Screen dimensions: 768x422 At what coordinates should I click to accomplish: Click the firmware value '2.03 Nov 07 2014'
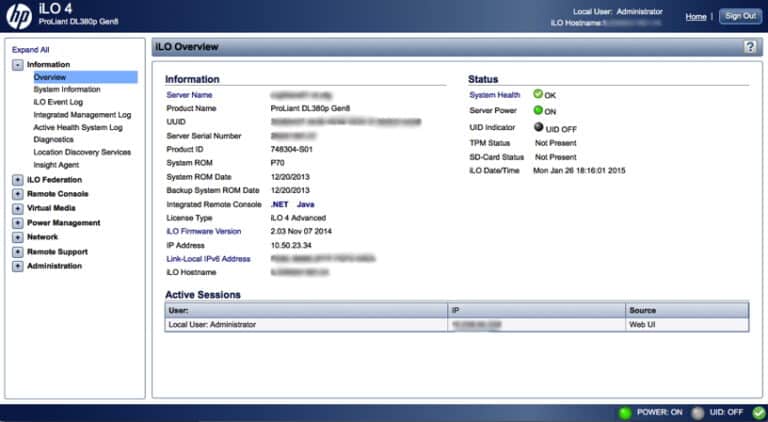pyautogui.click(x=301, y=231)
